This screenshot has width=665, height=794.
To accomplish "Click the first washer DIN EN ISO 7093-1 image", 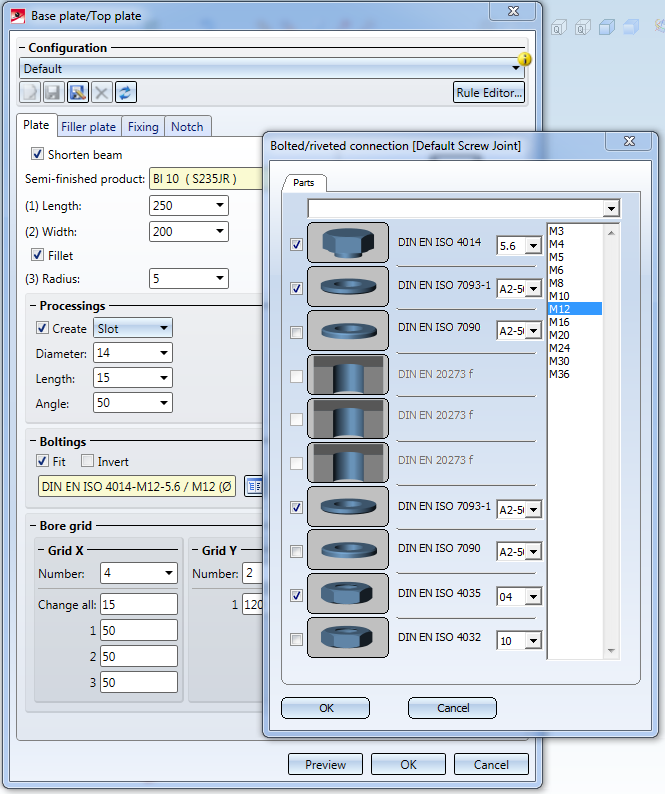I will [x=348, y=287].
